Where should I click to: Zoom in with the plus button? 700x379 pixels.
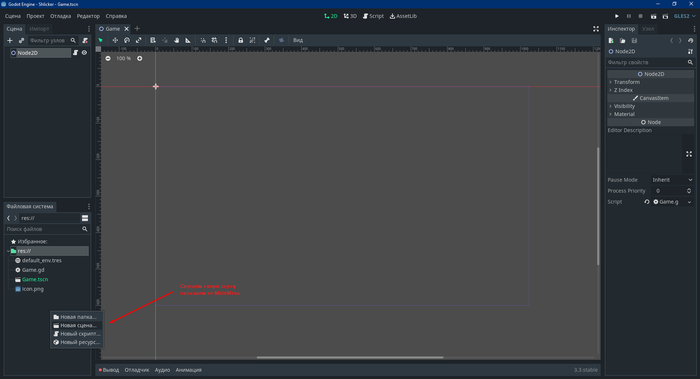140,58
